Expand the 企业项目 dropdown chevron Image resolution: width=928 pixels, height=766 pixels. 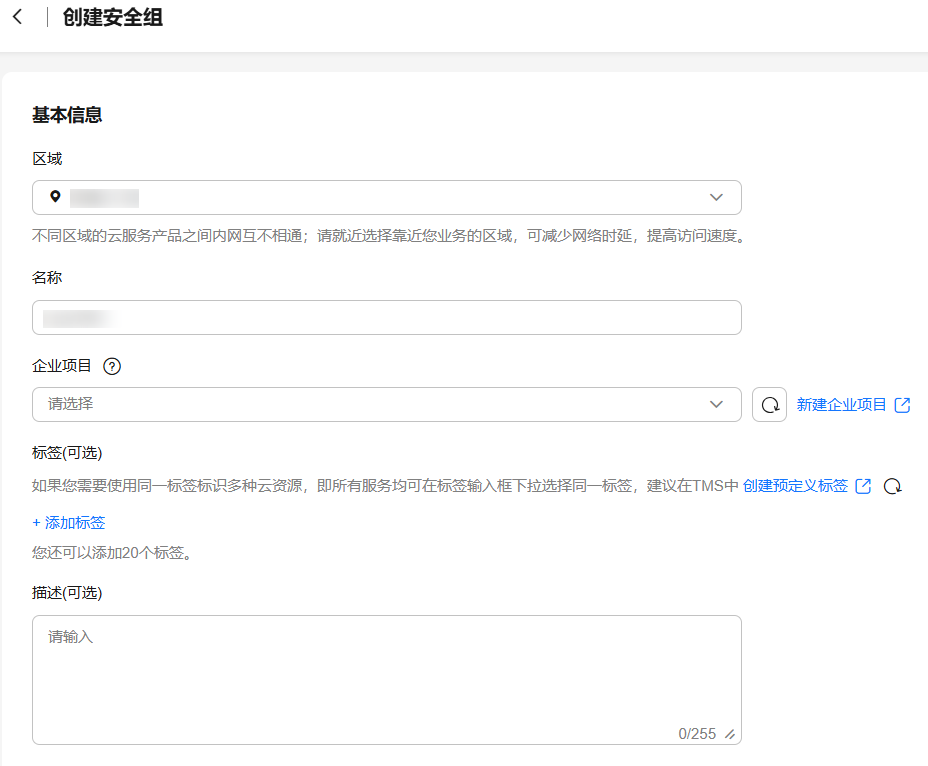coord(716,405)
